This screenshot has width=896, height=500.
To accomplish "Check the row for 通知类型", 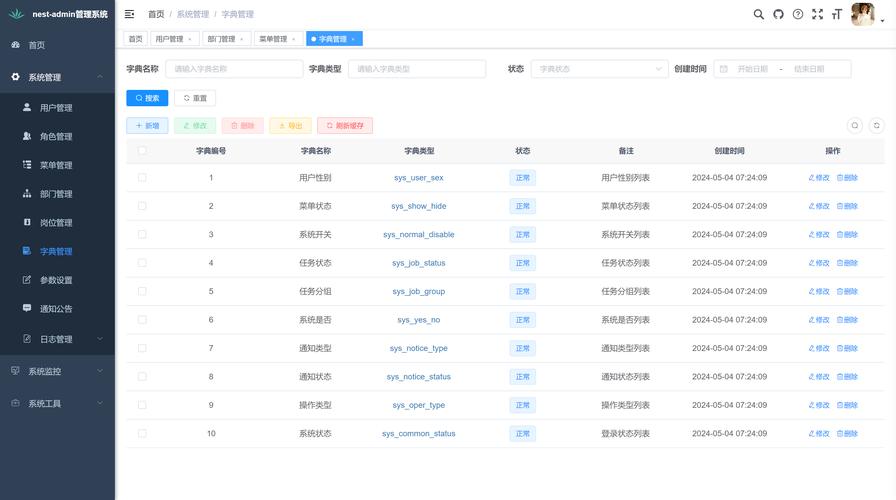I will (x=142, y=348).
